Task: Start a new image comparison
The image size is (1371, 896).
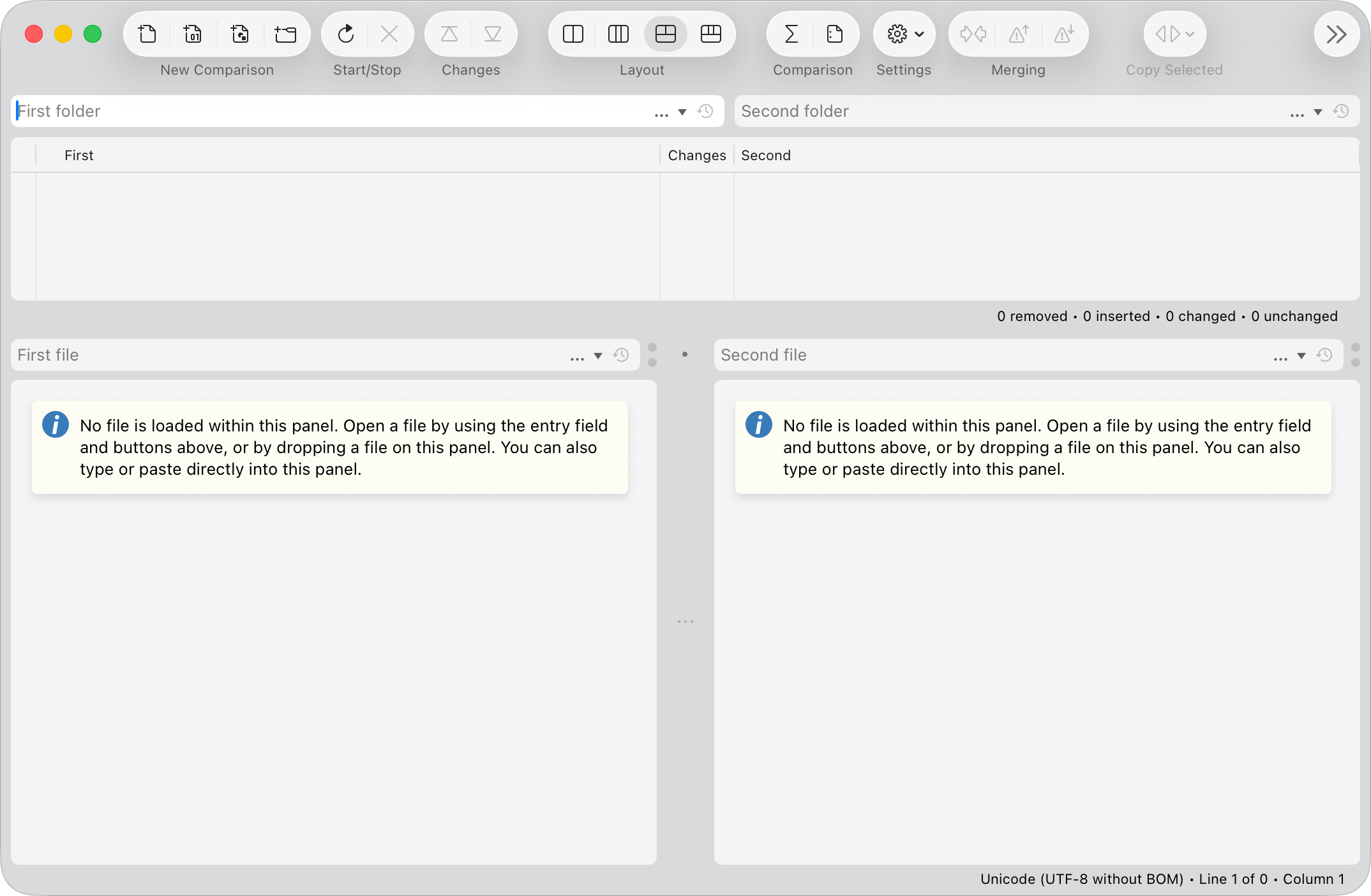Action: pos(239,34)
